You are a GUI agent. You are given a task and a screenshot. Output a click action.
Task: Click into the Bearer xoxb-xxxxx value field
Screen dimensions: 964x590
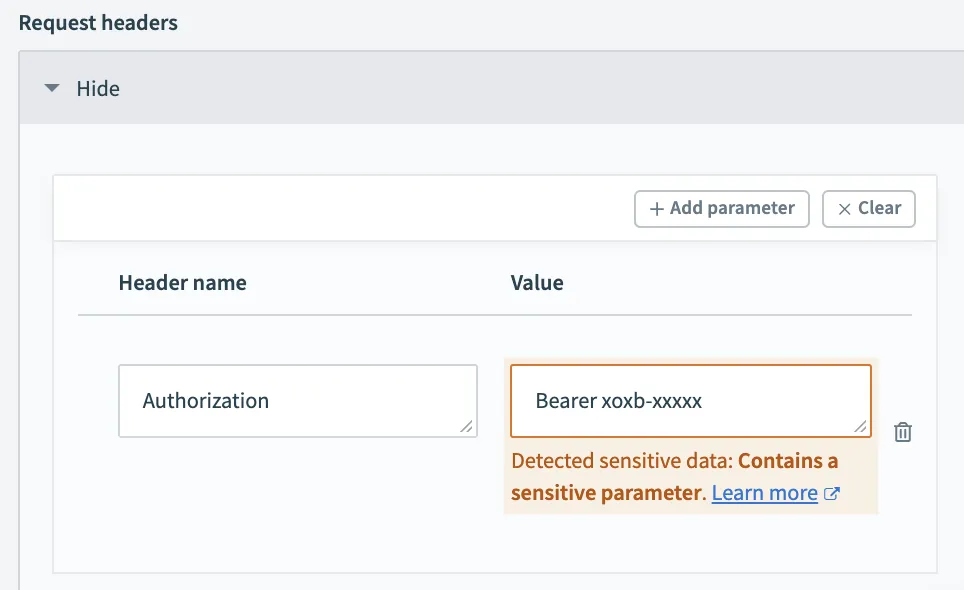680,400
